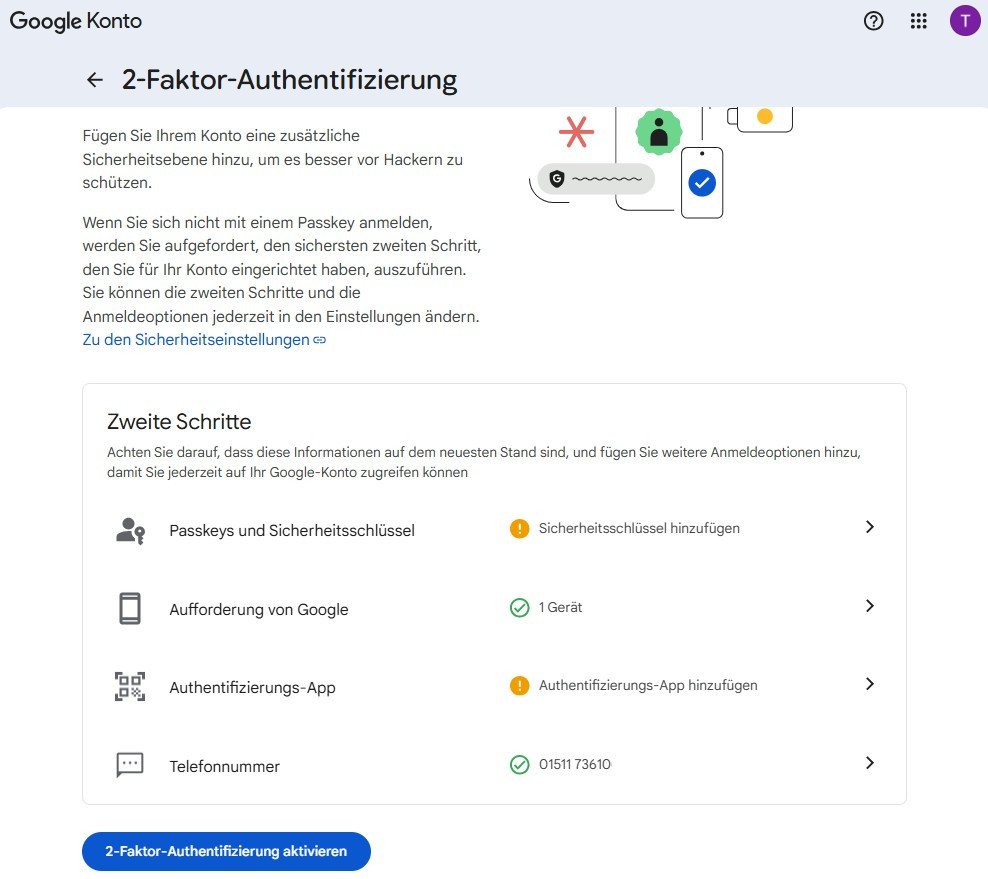Go back using the arrow beside the page title
The height and width of the screenshot is (879, 988).
(x=93, y=79)
